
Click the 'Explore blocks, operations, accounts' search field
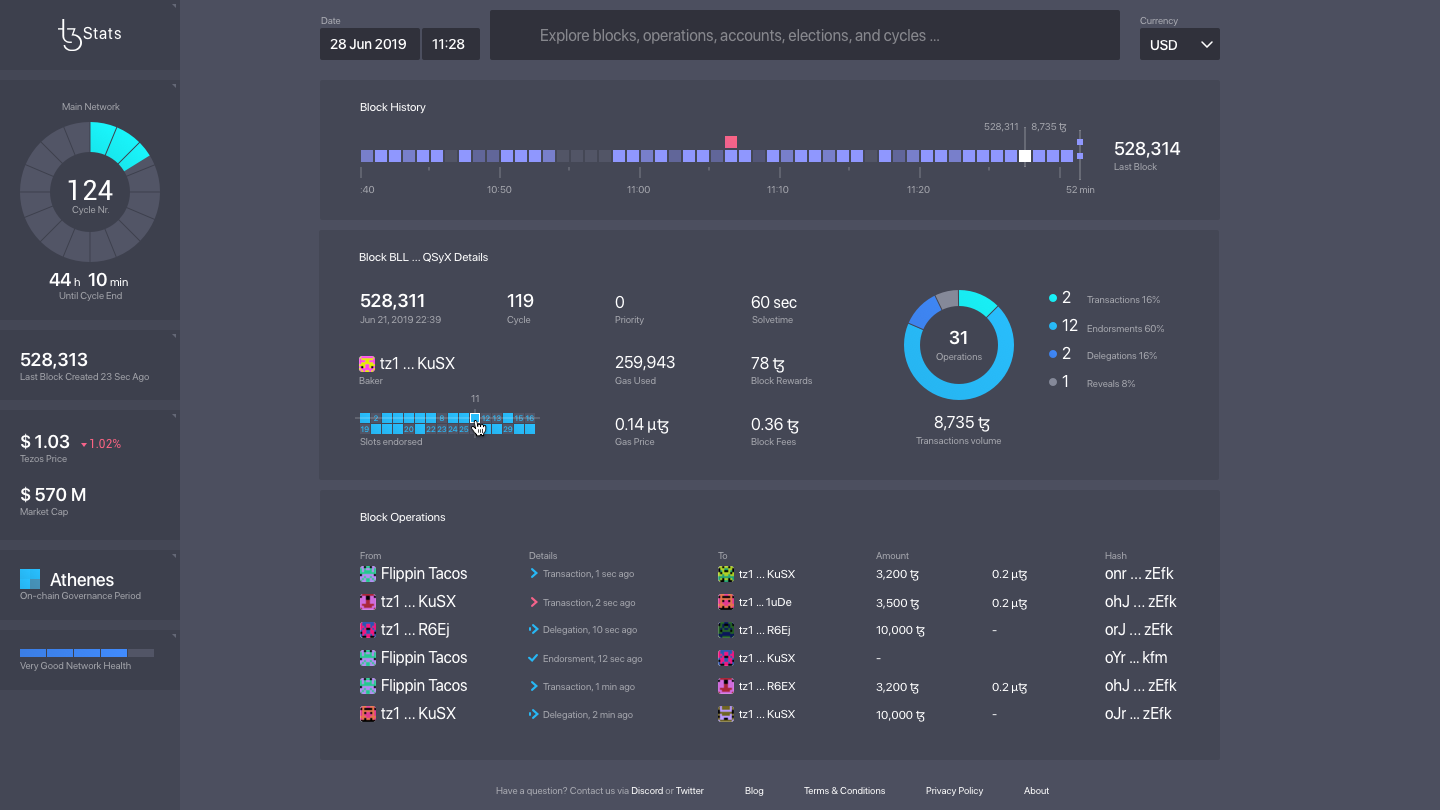point(805,36)
